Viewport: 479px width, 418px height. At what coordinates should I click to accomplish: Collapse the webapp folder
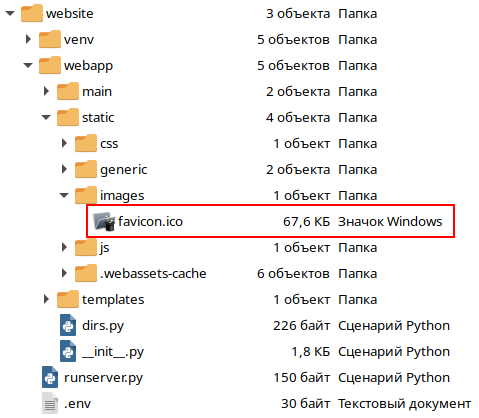click(28, 65)
